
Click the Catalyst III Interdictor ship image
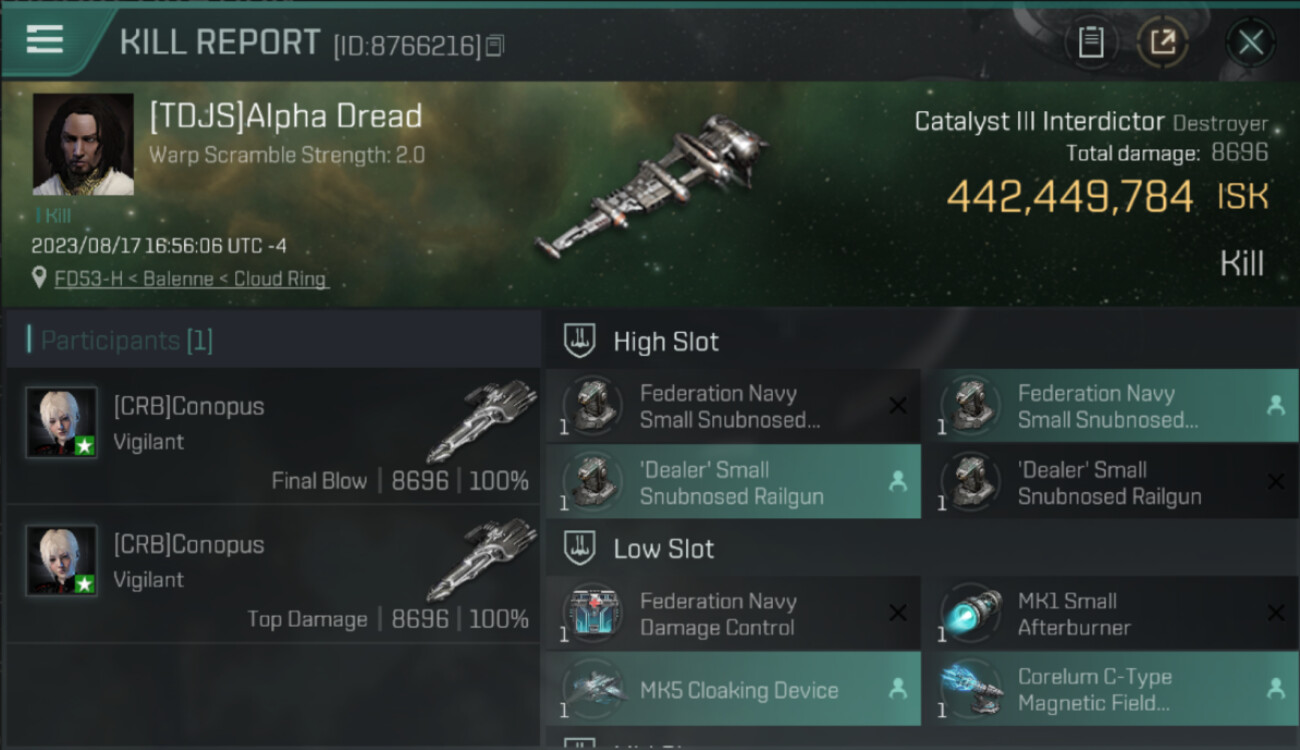click(650, 188)
